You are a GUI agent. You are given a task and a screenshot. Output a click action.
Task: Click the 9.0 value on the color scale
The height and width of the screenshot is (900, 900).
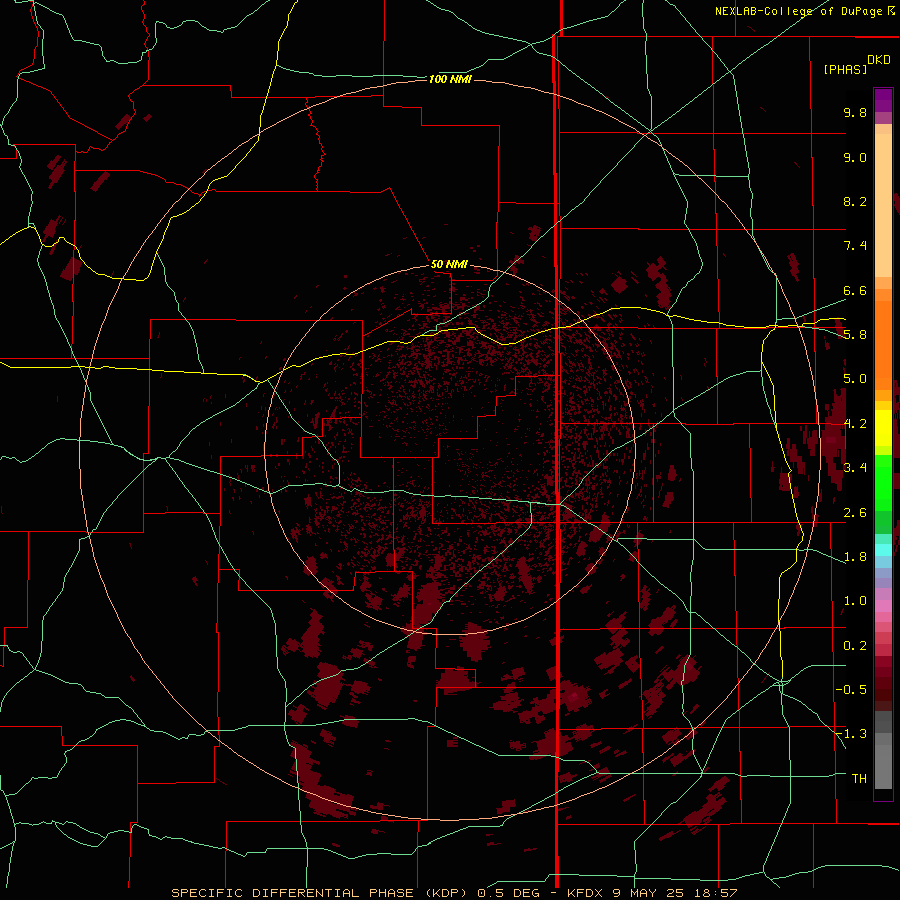click(855, 157)
